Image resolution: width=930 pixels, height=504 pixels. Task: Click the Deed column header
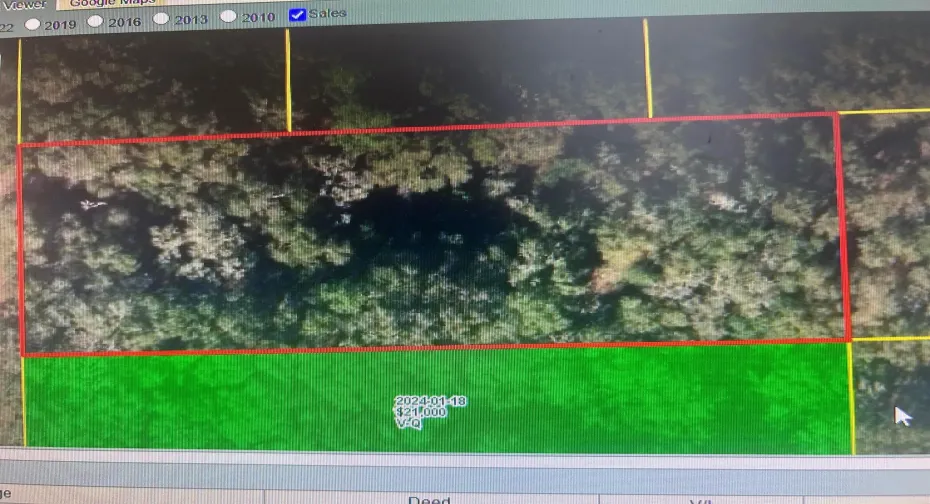pyautogui.click(x=429, y=500)
